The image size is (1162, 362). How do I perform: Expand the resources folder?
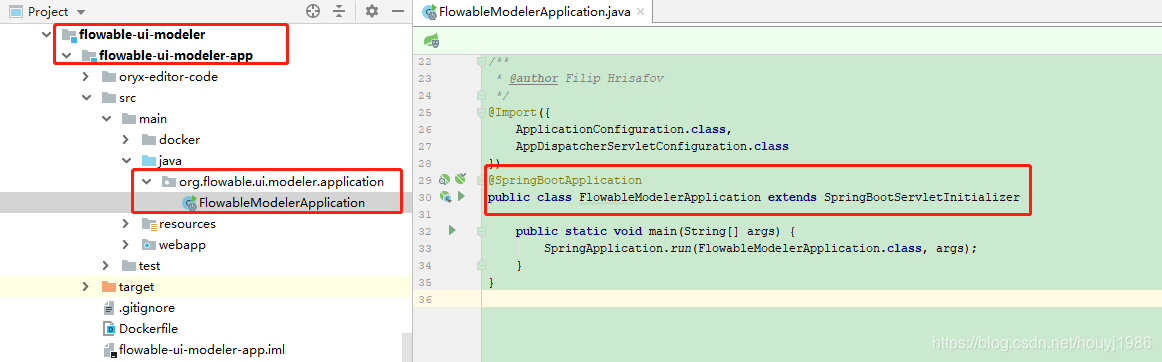click(x=126, y=223)
